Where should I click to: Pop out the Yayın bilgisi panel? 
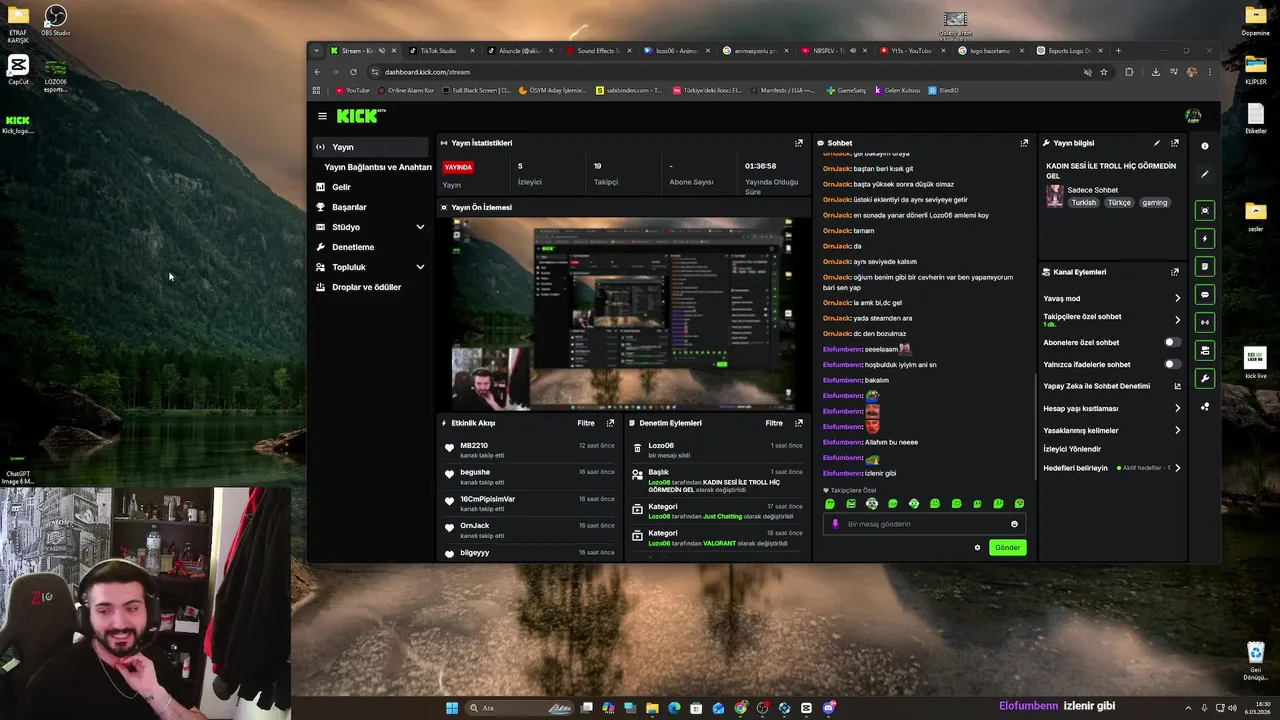1175,143
